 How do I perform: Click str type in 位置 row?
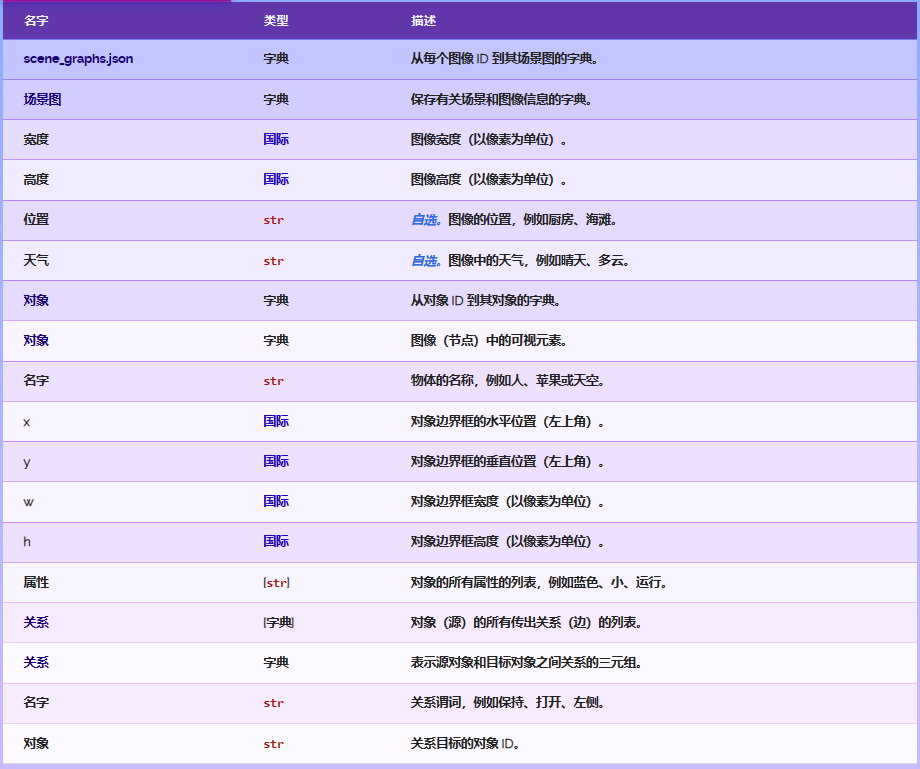273,220
